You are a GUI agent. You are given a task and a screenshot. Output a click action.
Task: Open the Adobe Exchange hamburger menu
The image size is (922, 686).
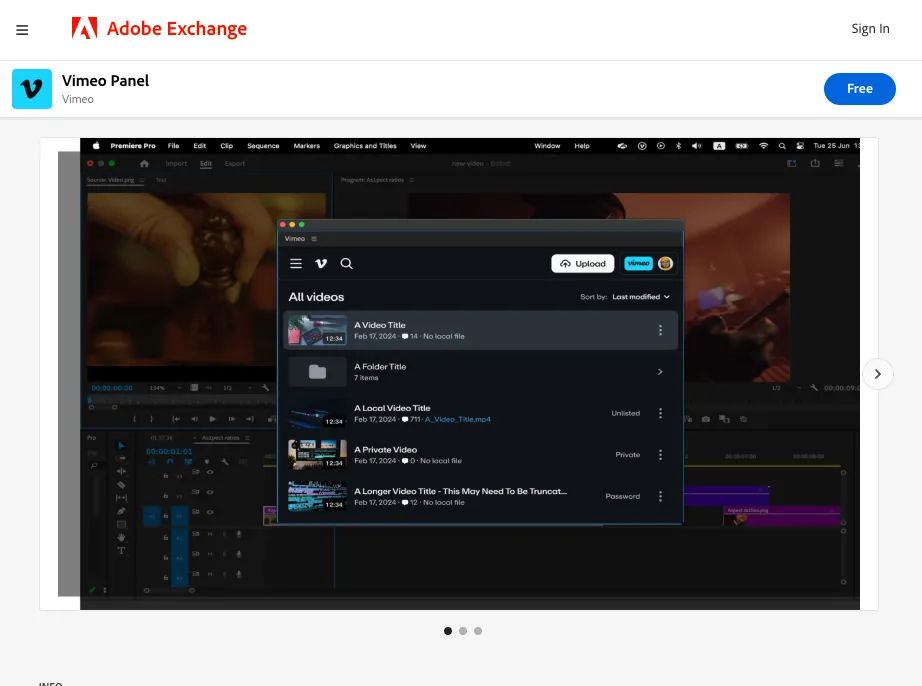(x=22, y=29)
